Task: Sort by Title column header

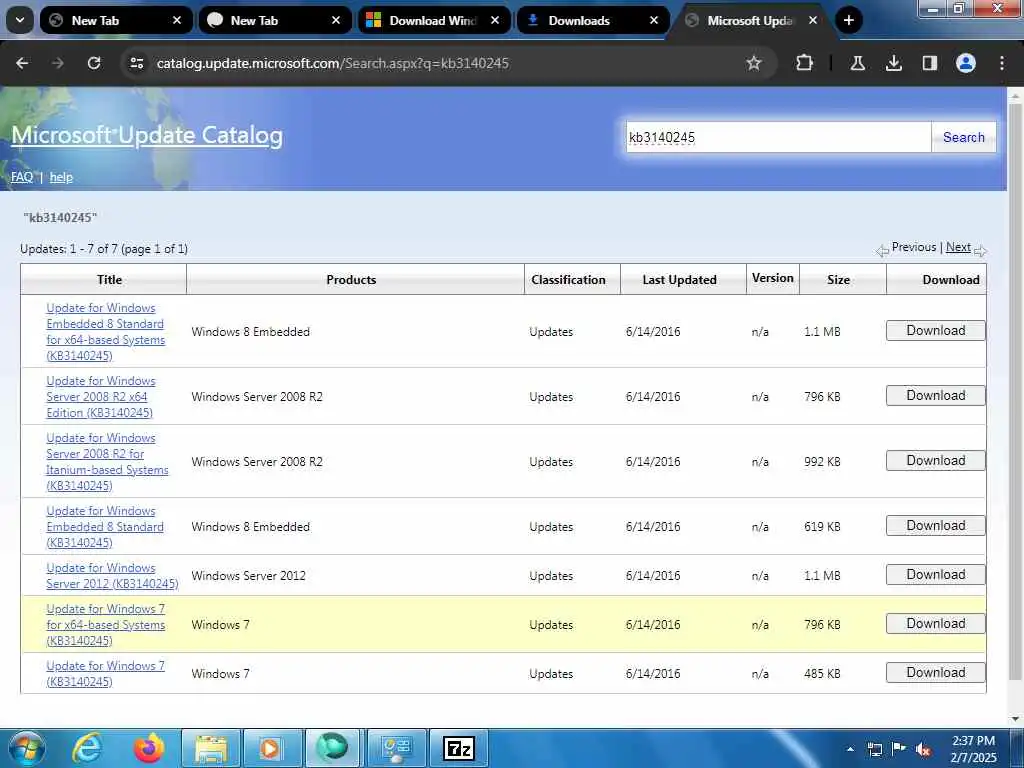Action: (x=110, y=280)
